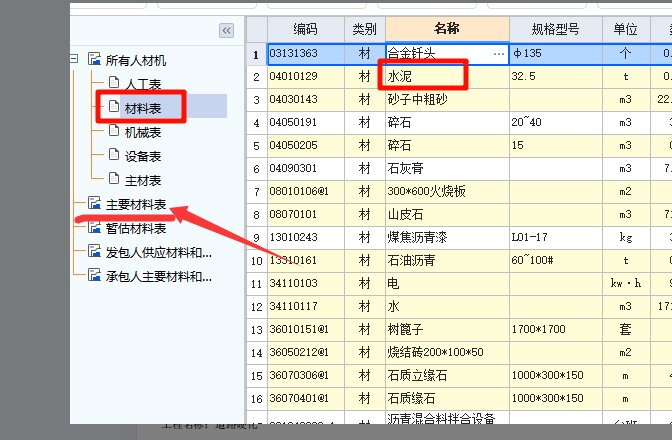
Task: Click the page icon beside 机械表
Action: [x=114, y=130]
